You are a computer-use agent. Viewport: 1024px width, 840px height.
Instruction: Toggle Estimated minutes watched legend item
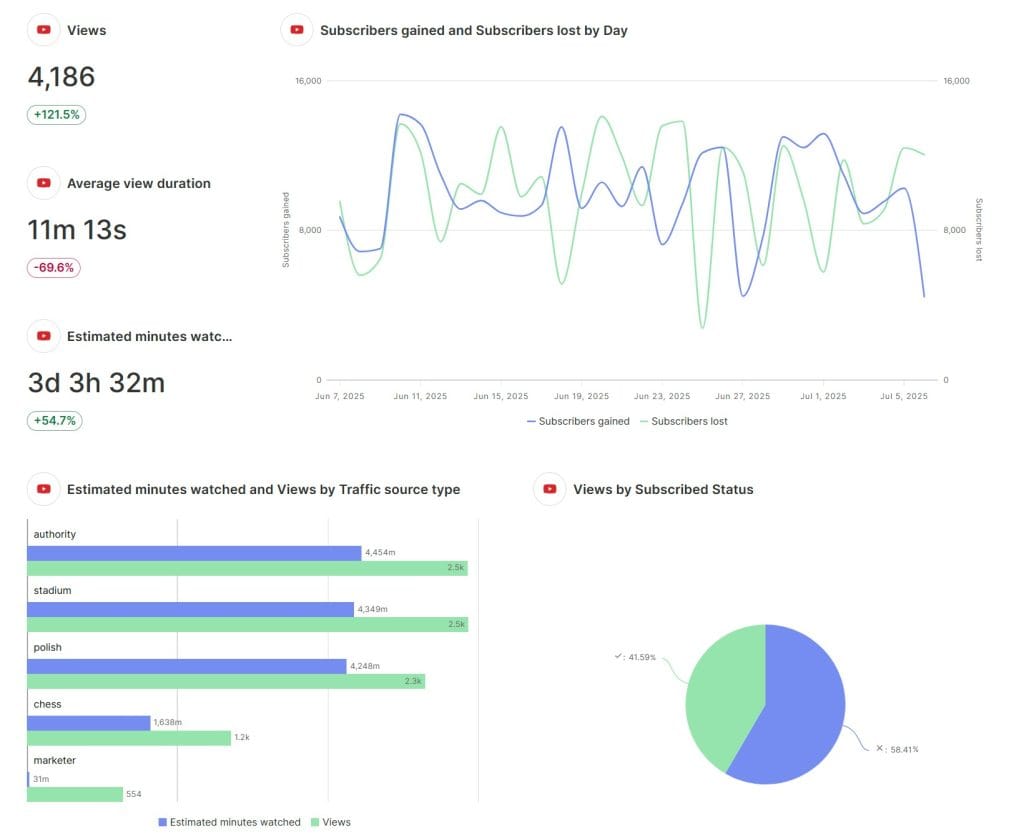coord(229,822)
